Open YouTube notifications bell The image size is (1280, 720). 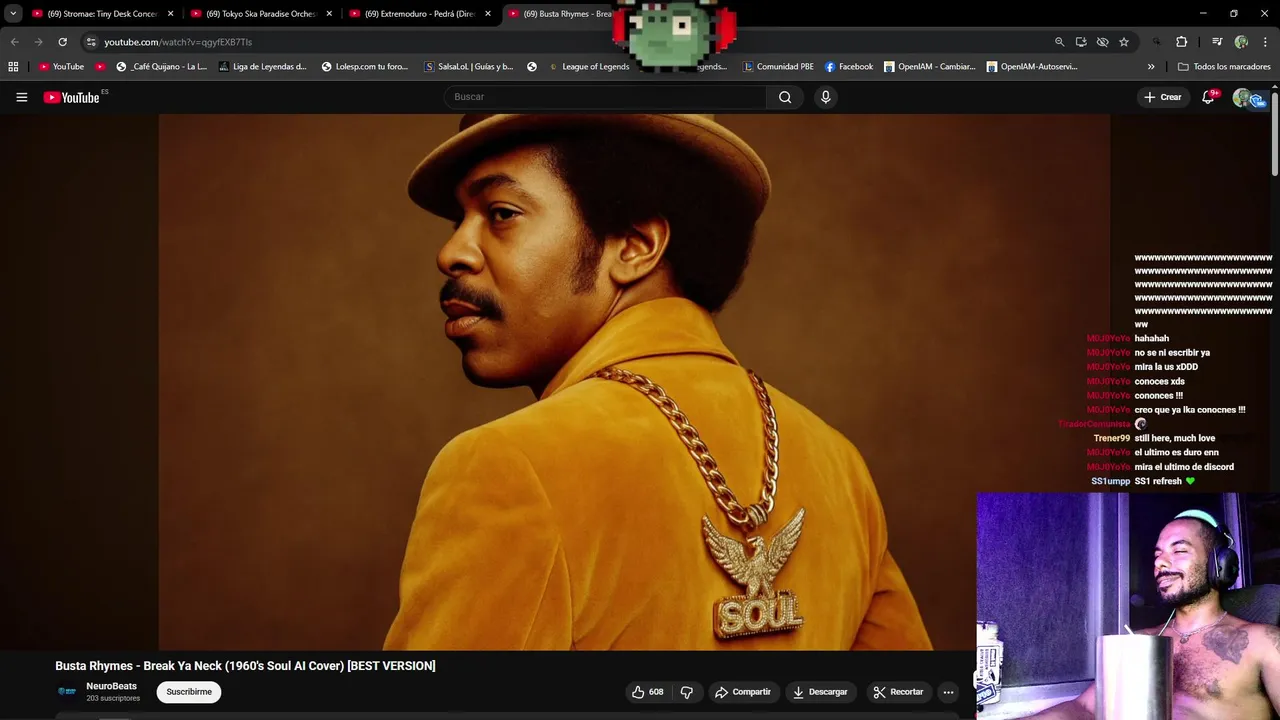pyautogui.click(x=1208, y=97)
